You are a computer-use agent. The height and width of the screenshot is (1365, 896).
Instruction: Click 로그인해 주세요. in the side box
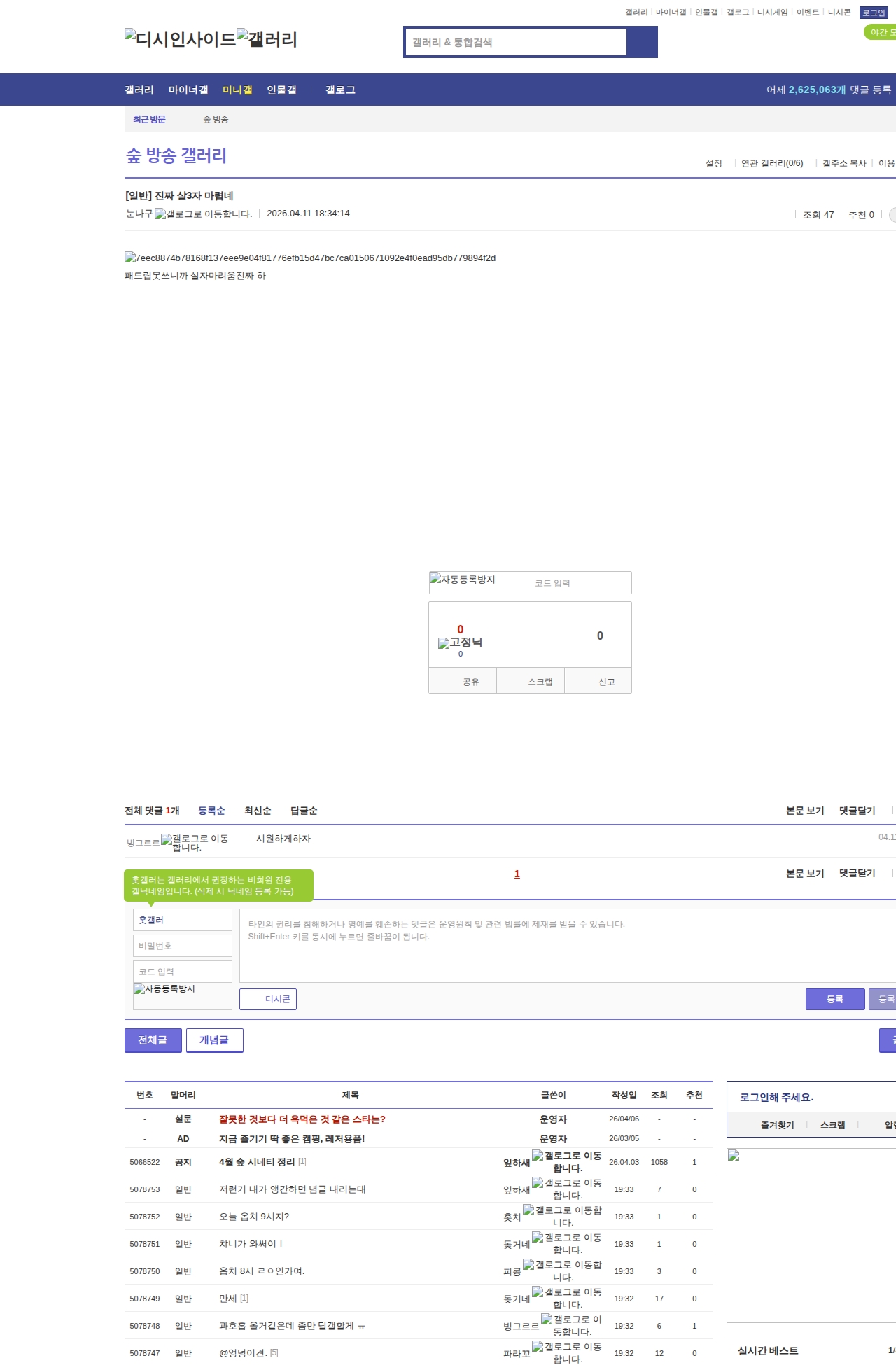(776, 1097)
